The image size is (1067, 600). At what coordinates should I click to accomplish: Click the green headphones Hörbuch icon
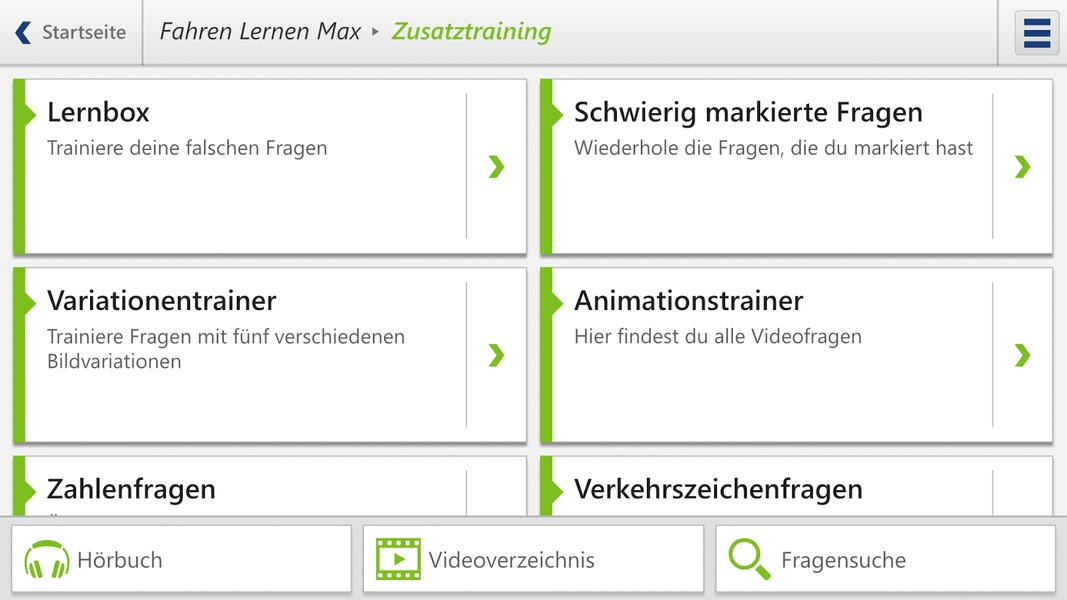click(46, 559)
